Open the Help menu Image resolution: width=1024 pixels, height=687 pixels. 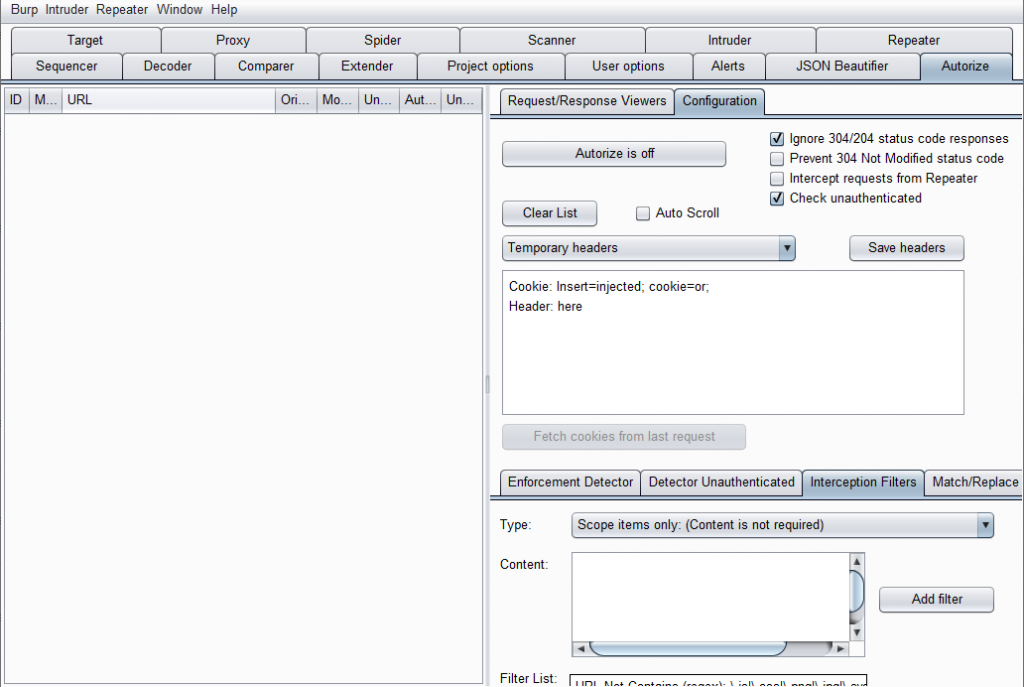[x=224, y=10]
